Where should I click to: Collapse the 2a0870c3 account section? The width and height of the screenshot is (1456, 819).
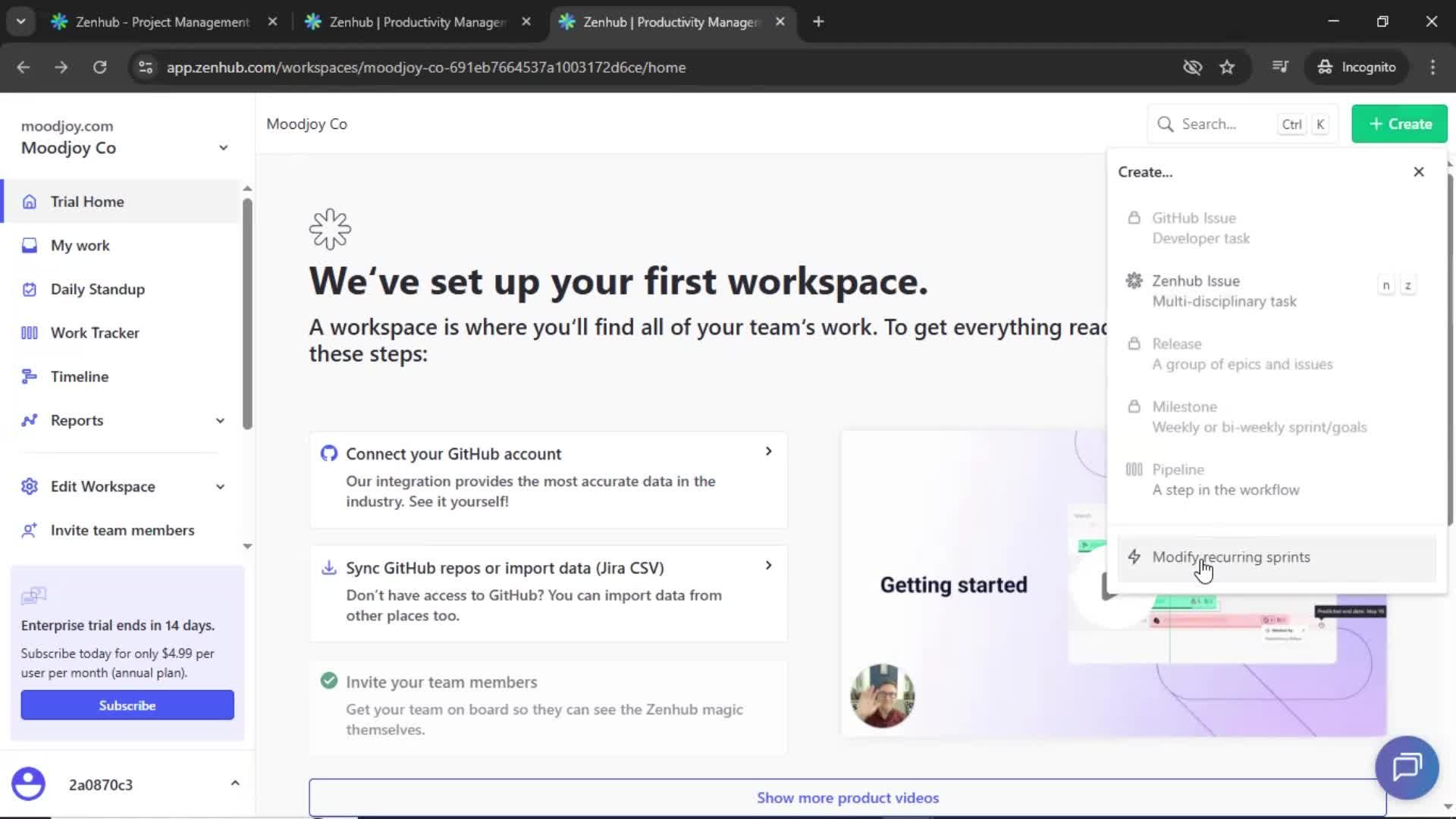tap(235, 784)
